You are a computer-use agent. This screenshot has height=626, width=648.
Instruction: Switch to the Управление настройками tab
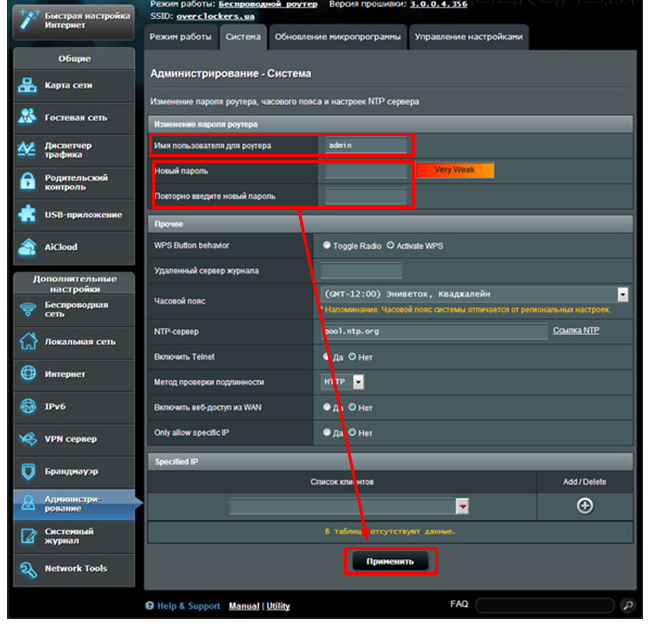point(469,37)
